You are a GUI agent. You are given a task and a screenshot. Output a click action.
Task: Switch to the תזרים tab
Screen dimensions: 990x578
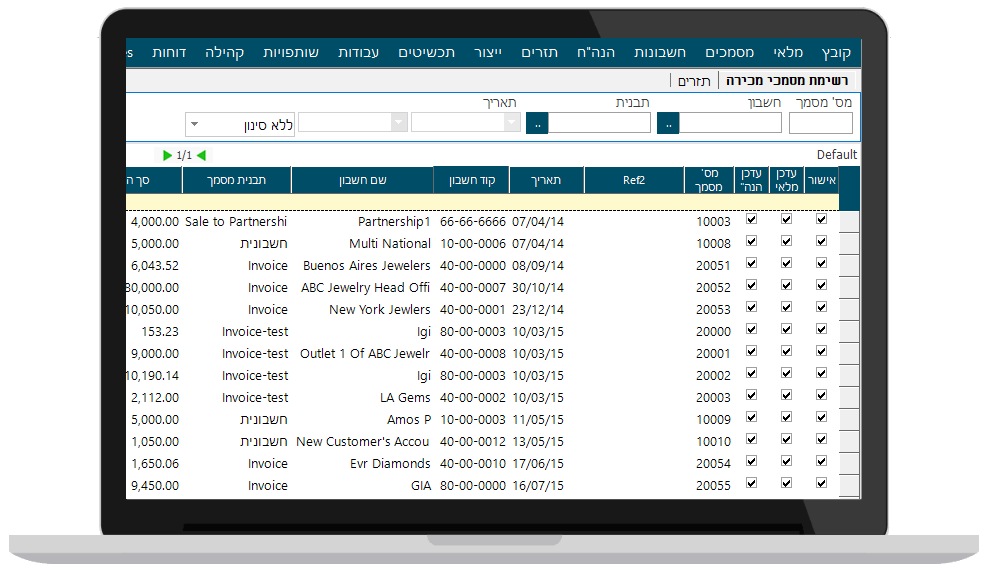694,81
